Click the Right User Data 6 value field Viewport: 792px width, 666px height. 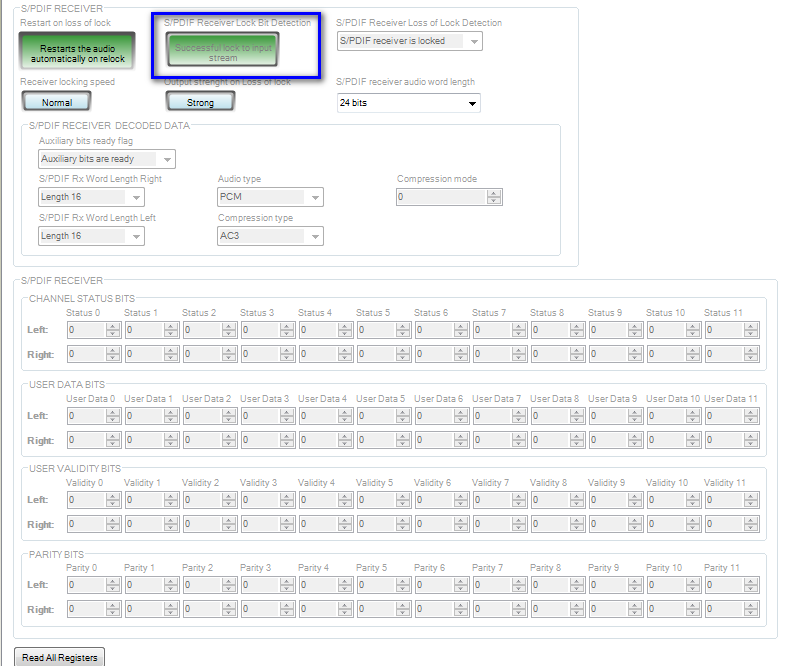pyautogui.click(x=434, y=440)
